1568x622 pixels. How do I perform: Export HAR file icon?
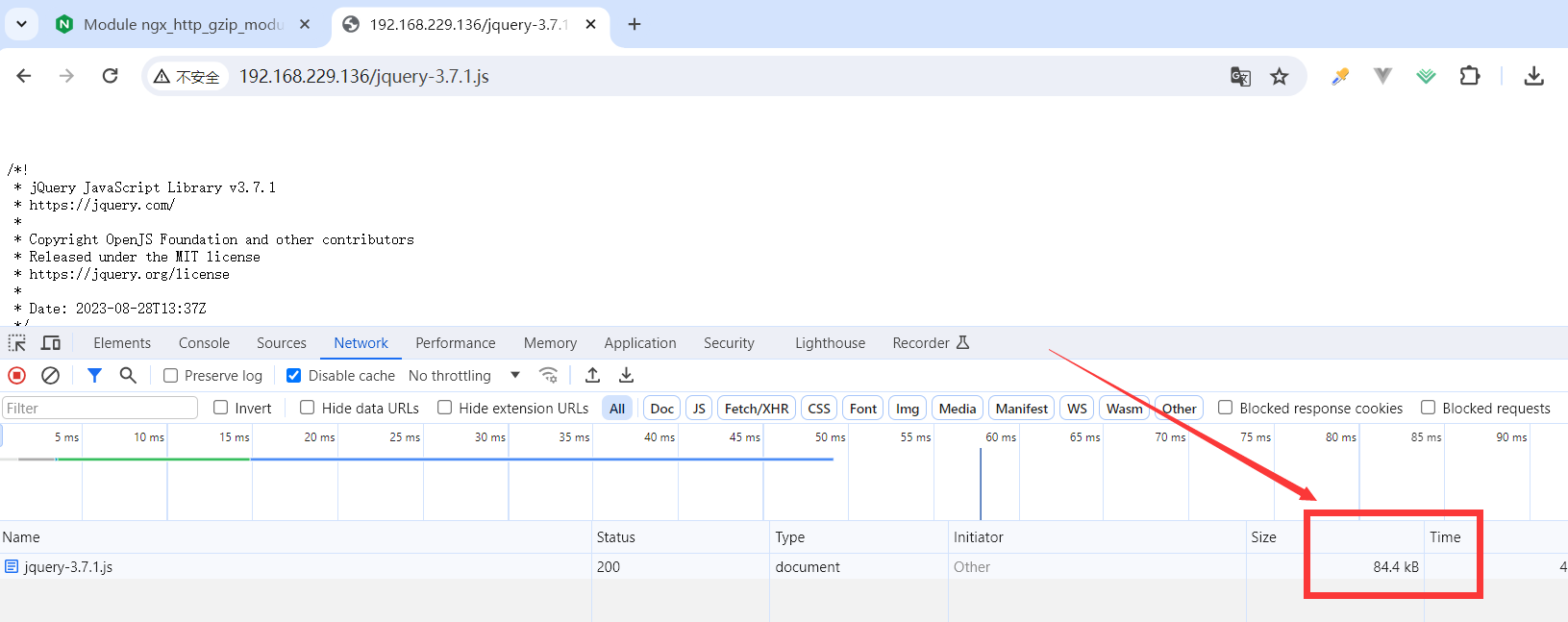pos(626,376)
